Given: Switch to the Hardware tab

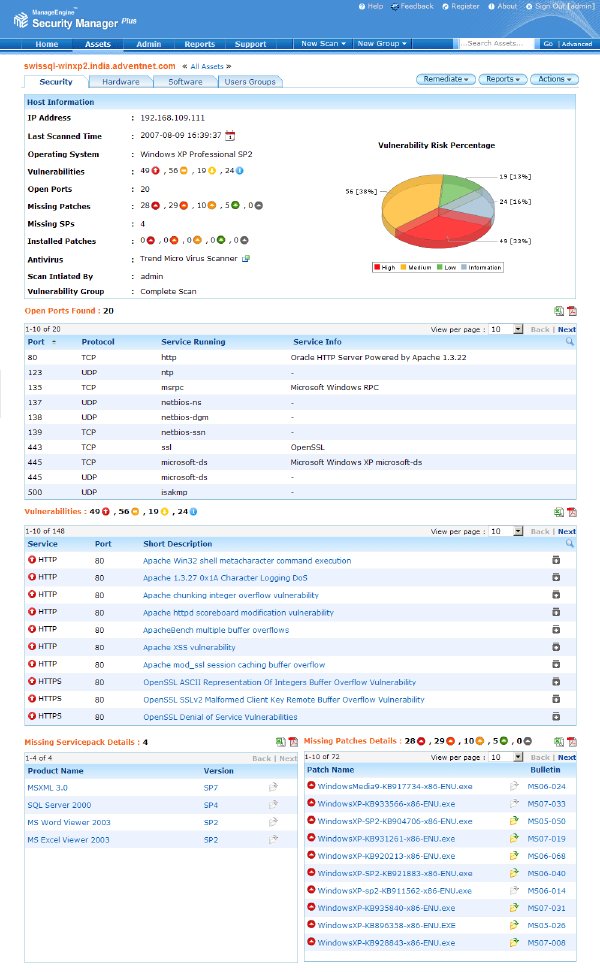Looking at the screenshot, I should click(x=121, y=82).
